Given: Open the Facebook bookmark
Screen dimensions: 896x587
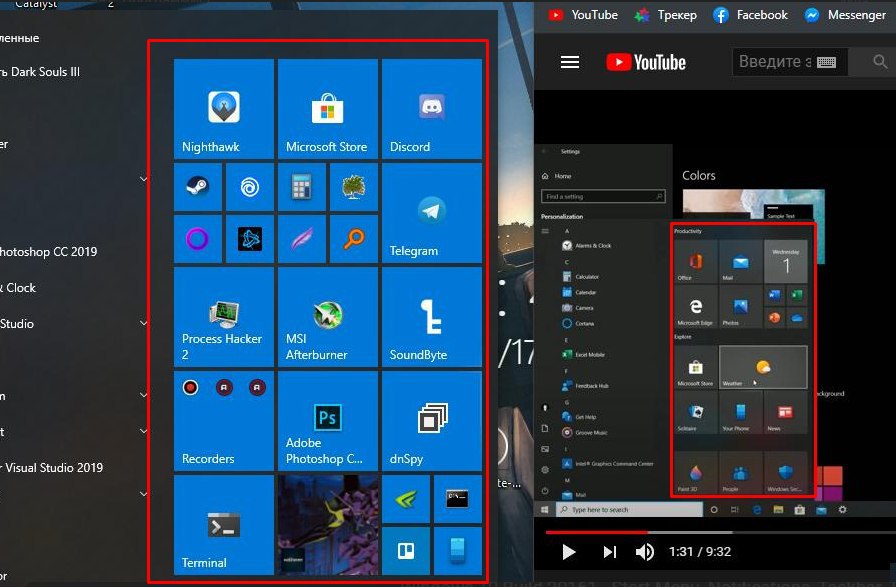Looking at the screenshot, I should point(750,15).
